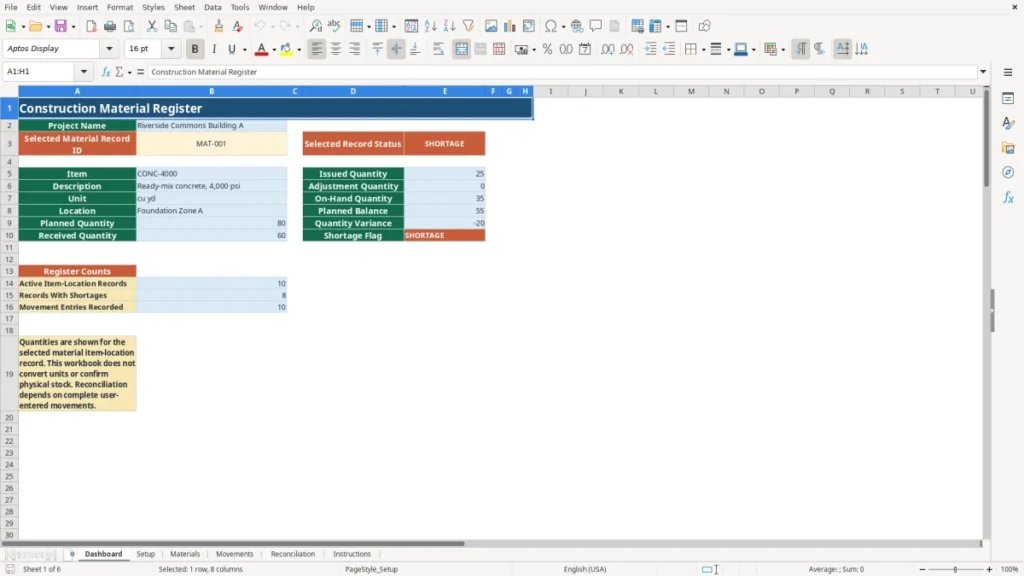Image resolution: width=1024 pixels, height=576 pixels.
Task: Apply AutoFilter funnel icon
Action: 468,26
